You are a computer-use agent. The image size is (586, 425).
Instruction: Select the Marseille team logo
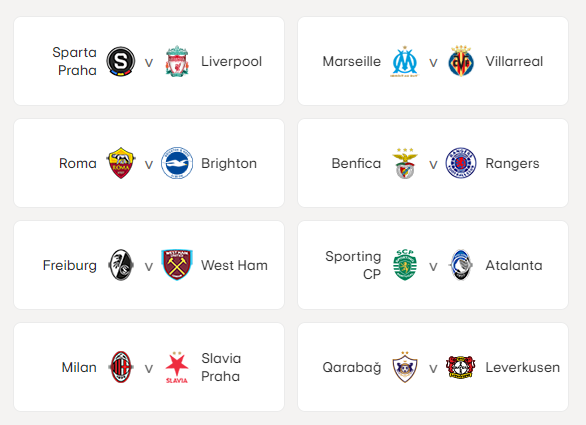(x=405, y=61)
